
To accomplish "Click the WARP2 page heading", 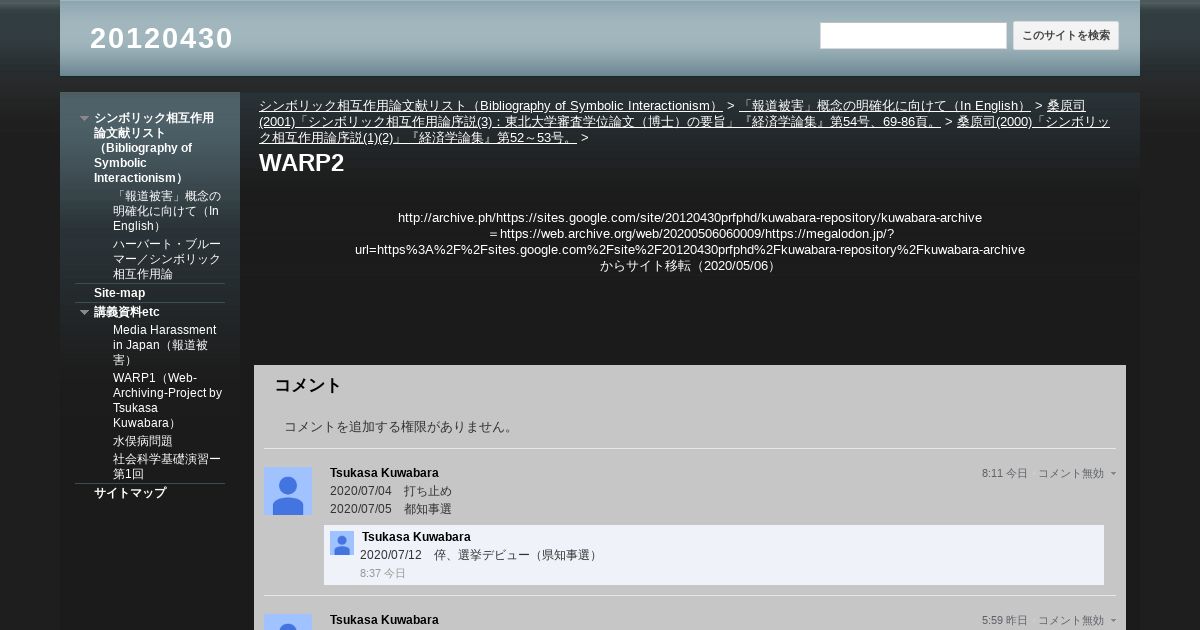I will coord(301,163).
